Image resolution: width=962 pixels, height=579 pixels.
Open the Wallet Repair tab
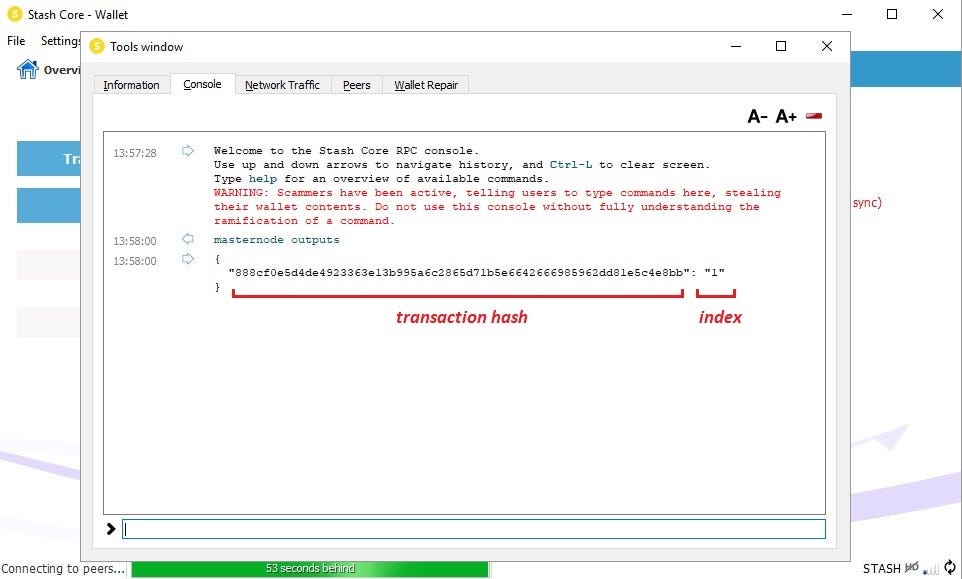pyautogui.click(x=426, y=85)
